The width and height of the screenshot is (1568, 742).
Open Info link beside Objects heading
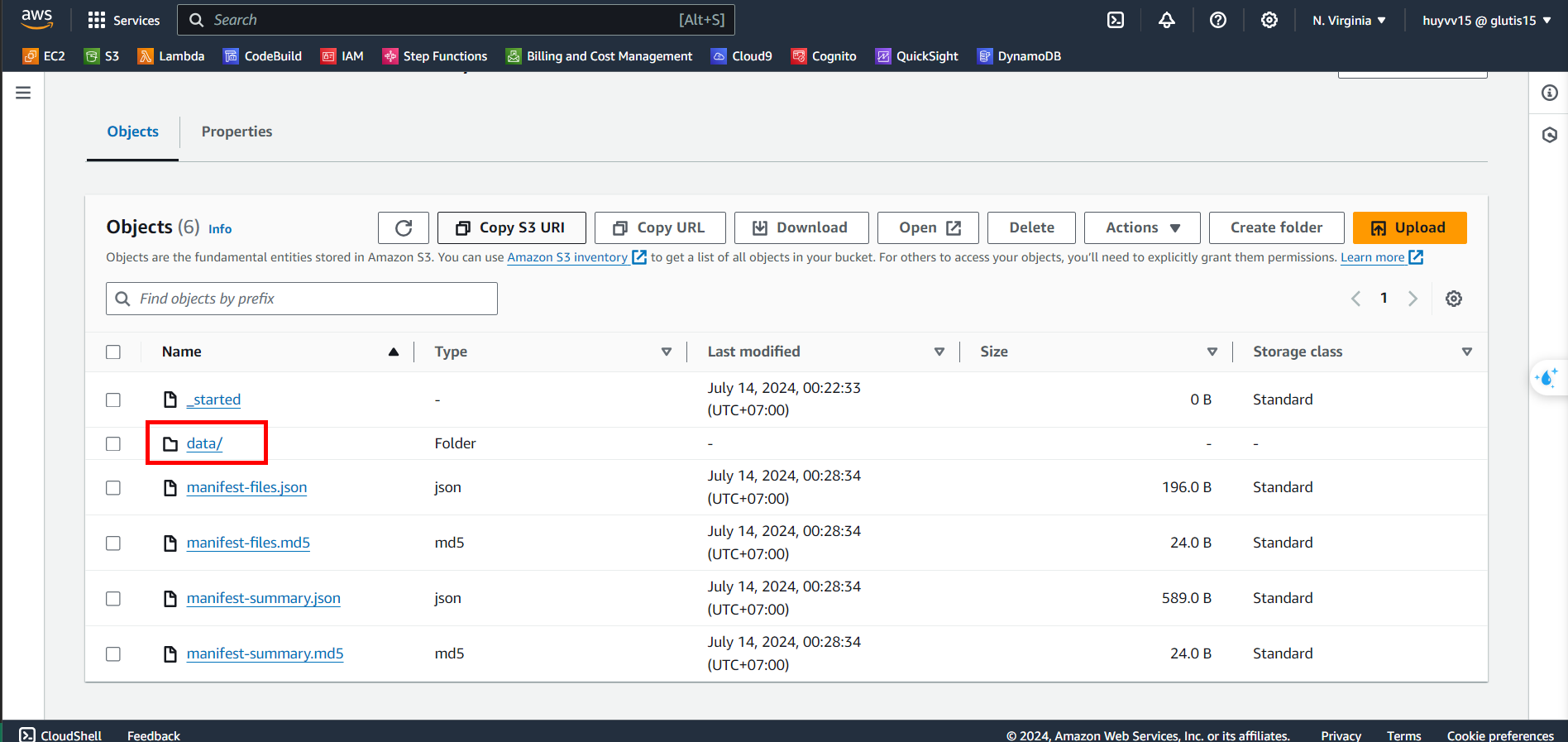220,229
